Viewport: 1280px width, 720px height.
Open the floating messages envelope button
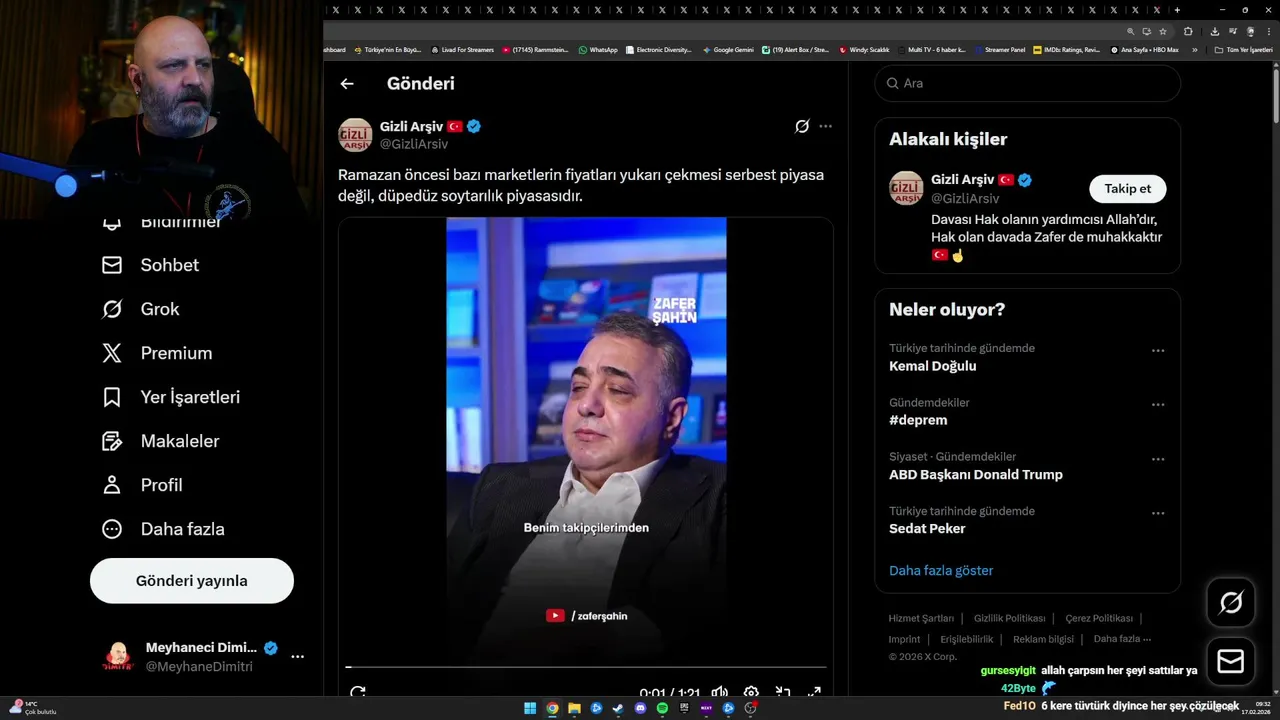click(1231, 661)
